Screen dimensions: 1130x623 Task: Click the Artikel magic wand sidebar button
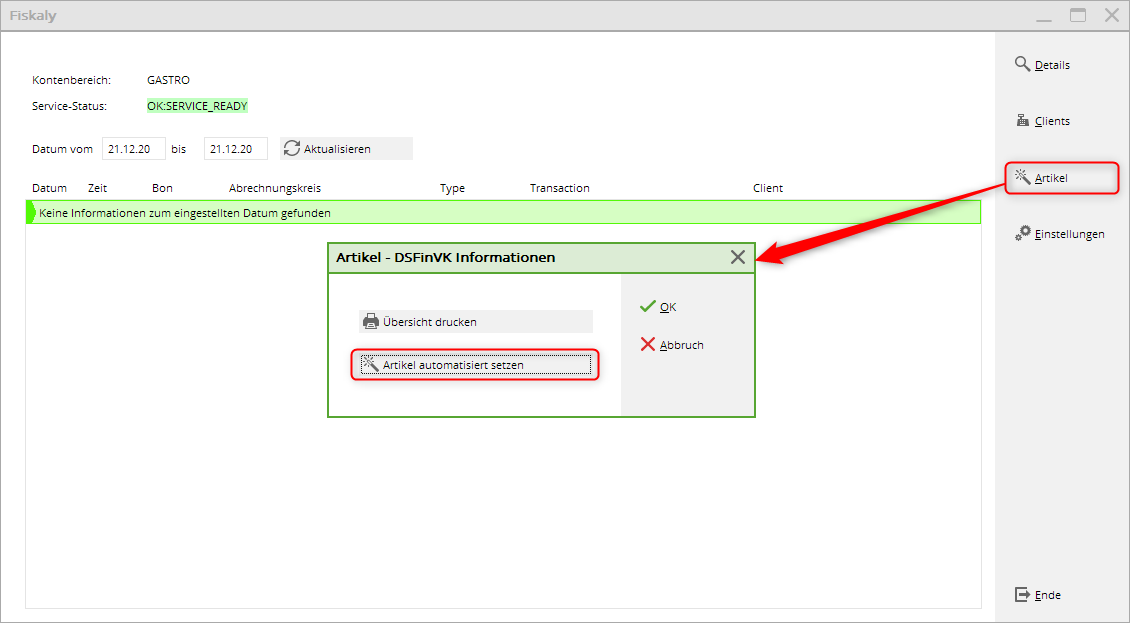[1062, 177]
